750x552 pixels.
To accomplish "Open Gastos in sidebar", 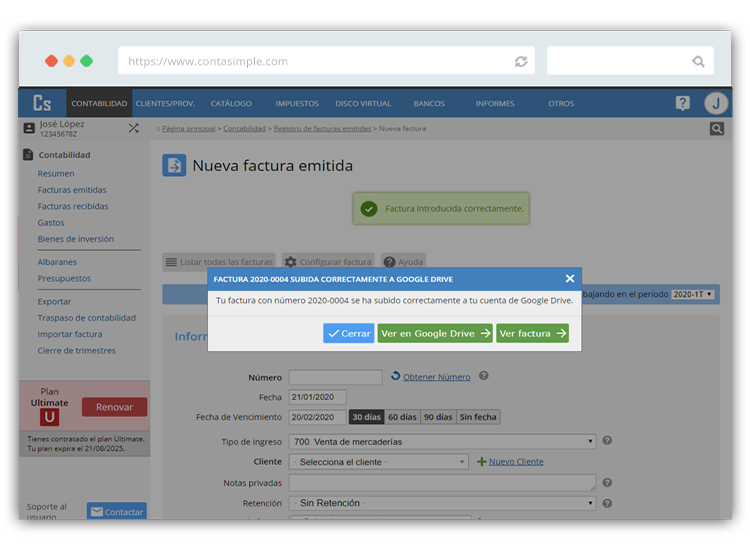I will (51, 222).
